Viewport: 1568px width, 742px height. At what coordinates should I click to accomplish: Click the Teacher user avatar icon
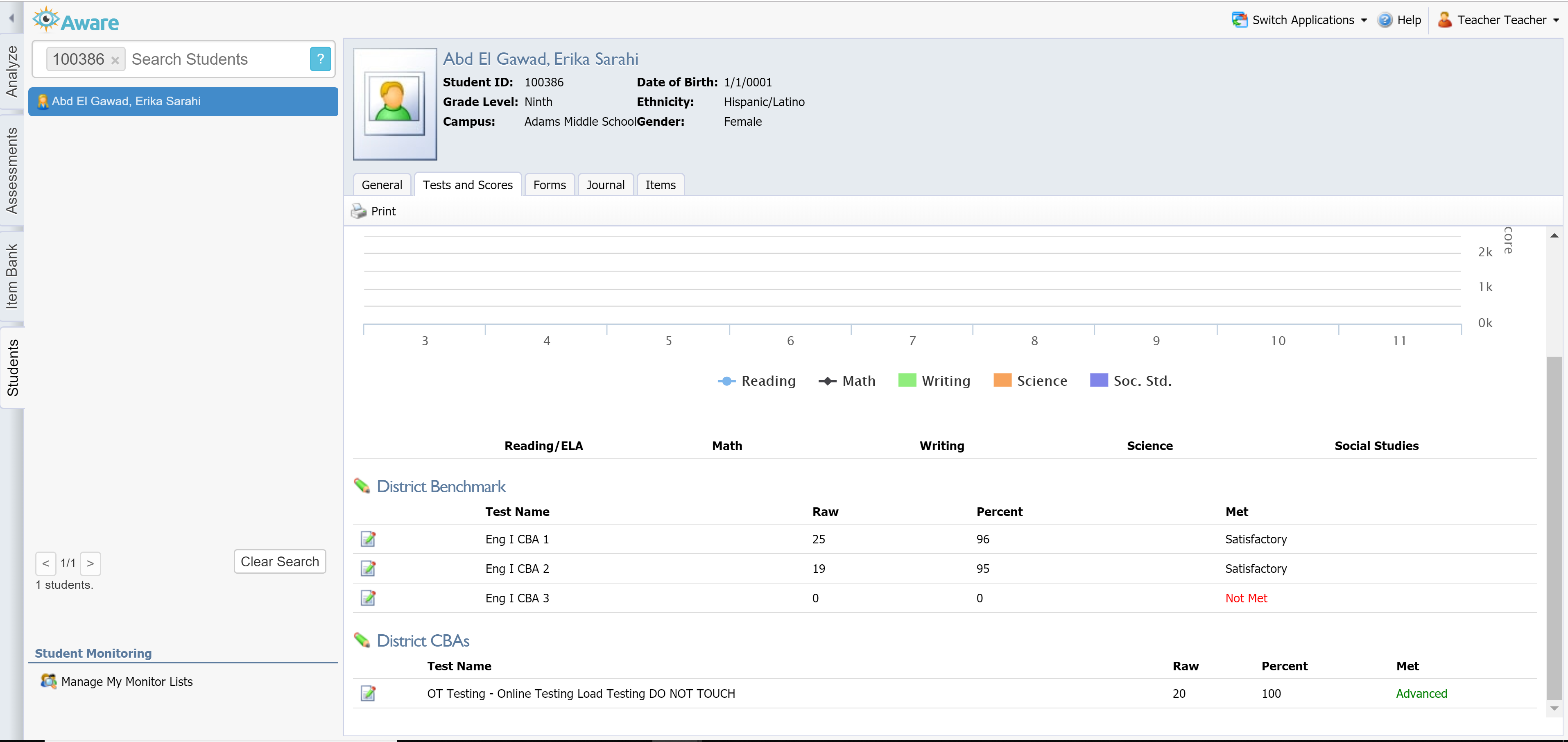(x=1445, y=20)
